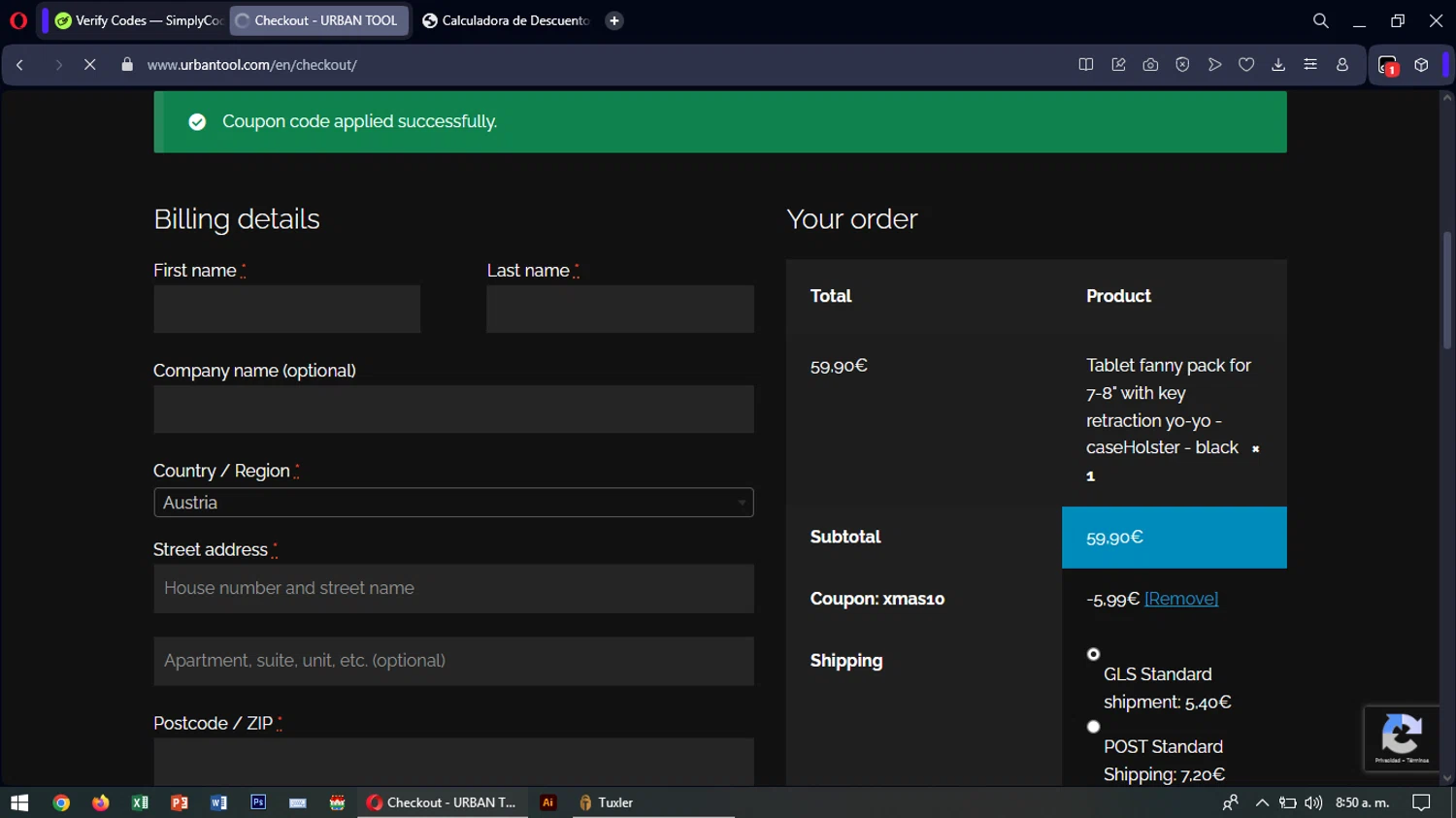Image resolution: width=1456 pixels, height=818 pixels.
Task: Switch to the Calculadora de Descuento tab
Action: [506, 20]
